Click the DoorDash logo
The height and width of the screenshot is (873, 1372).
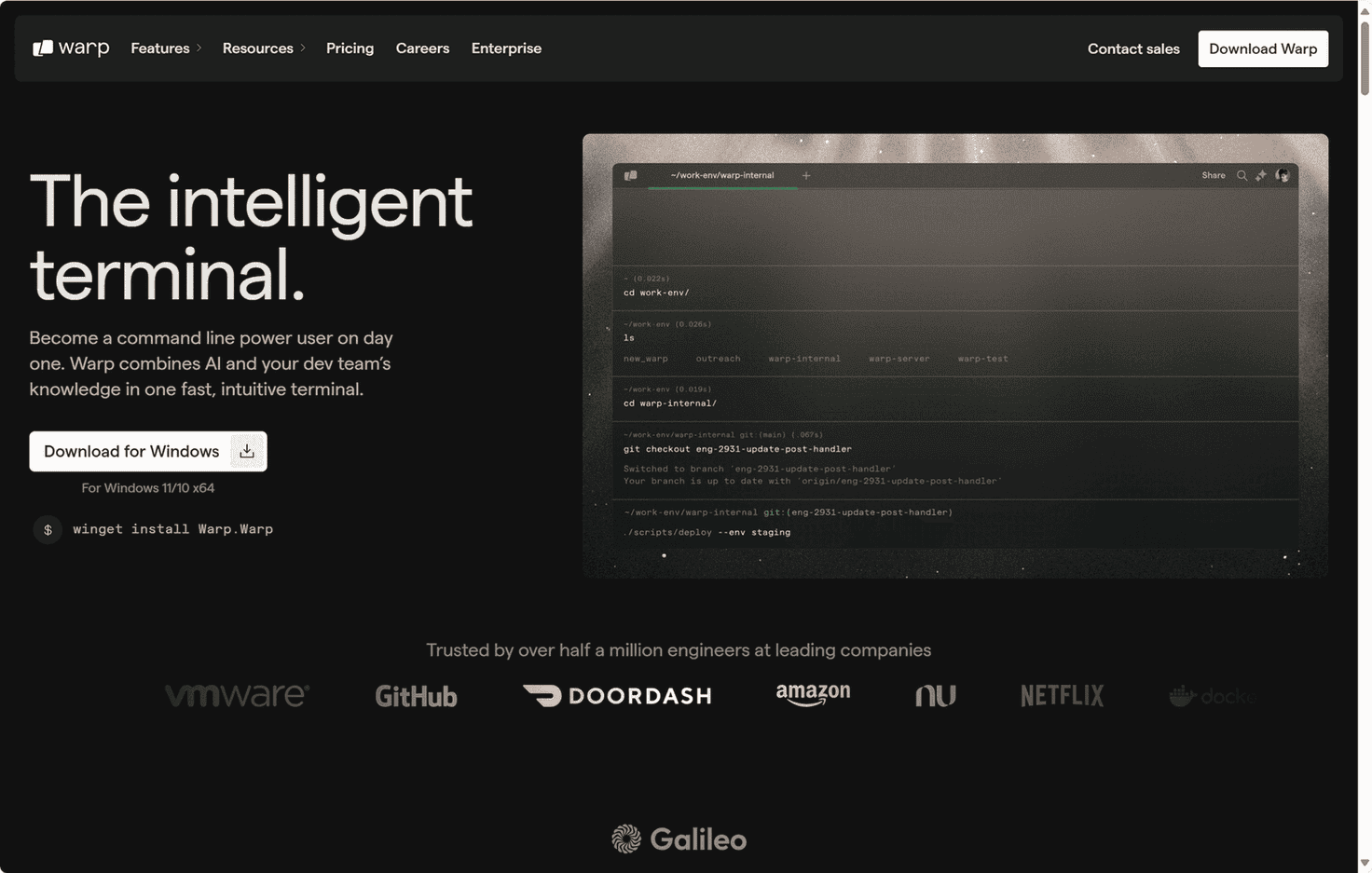point(617,696)
